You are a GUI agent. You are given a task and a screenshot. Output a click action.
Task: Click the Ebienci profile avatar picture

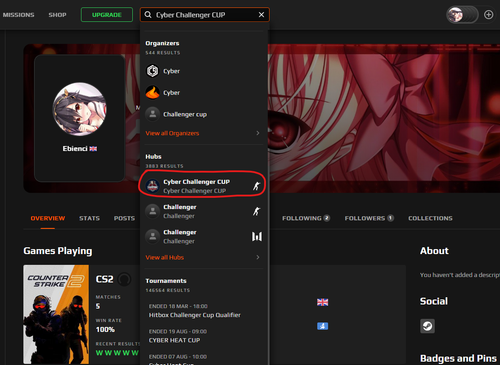click(80, 109)
